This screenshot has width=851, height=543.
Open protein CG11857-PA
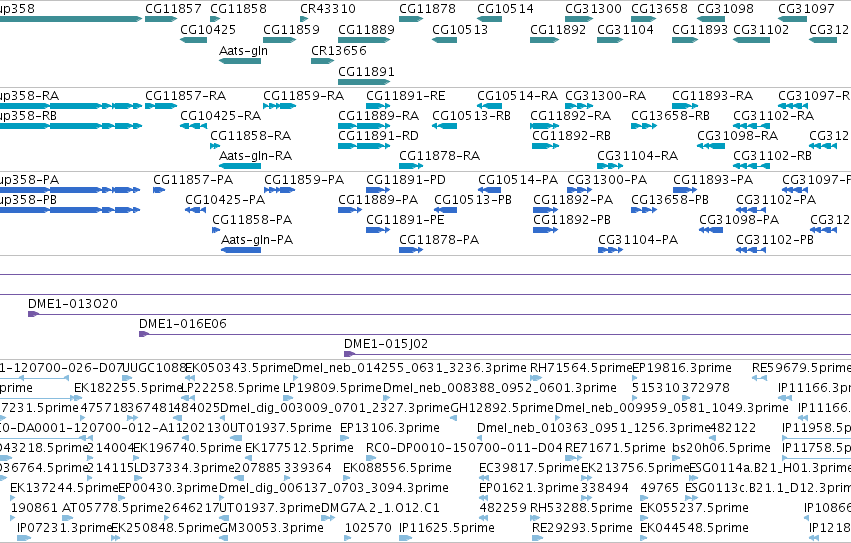click(193, 180)
